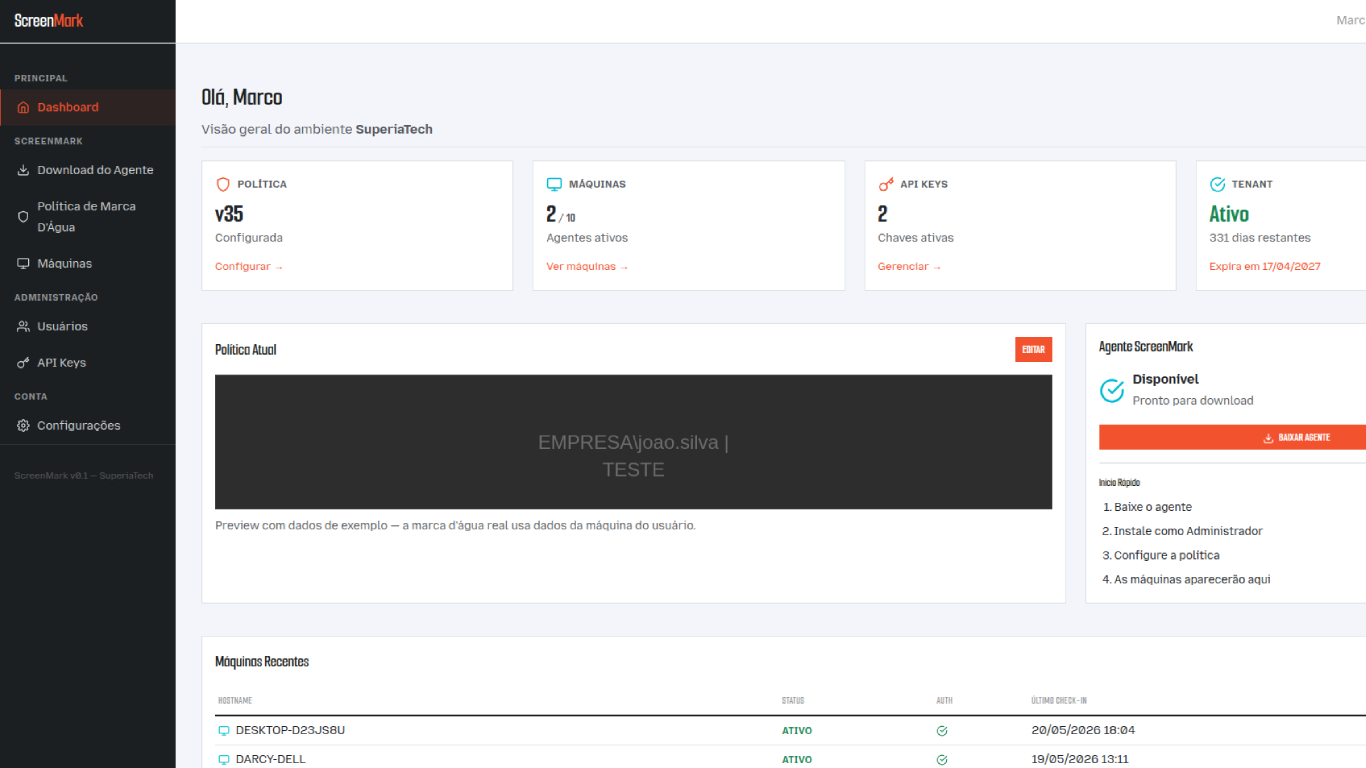This screenshot has width=1366, height=768.
Task: Select hostname DESKTOP-D23JS8U
Action: [x=290, y=731]
